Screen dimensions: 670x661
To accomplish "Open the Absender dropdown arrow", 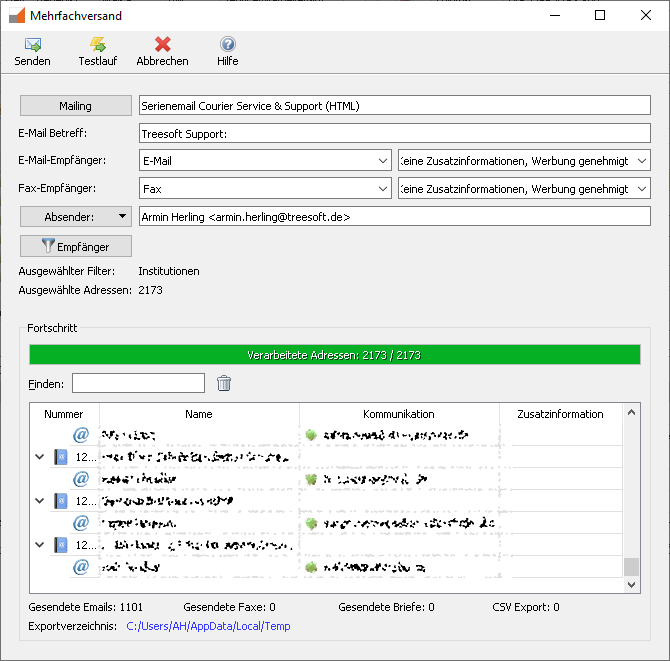I will click(x=122, y=216).
